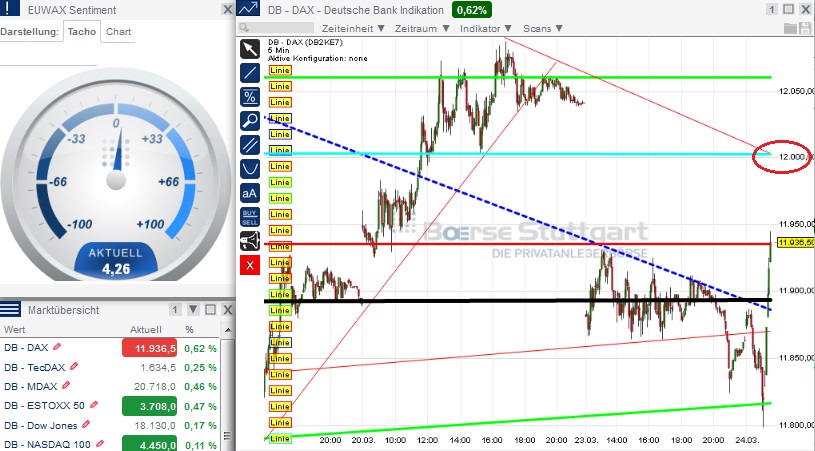Click the red X delete drawings tool
The width and height of the screenshot is (815, 451).
250,266
